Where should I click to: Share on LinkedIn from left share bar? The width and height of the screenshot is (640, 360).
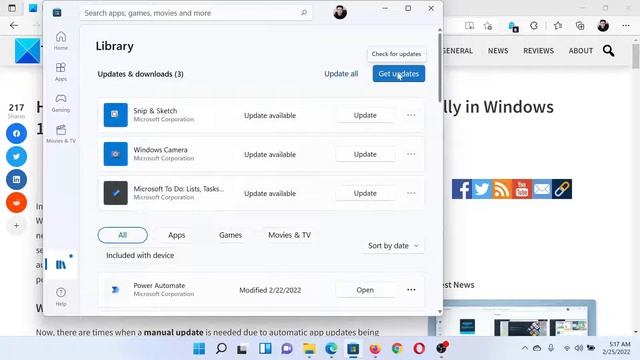[16, 180]
